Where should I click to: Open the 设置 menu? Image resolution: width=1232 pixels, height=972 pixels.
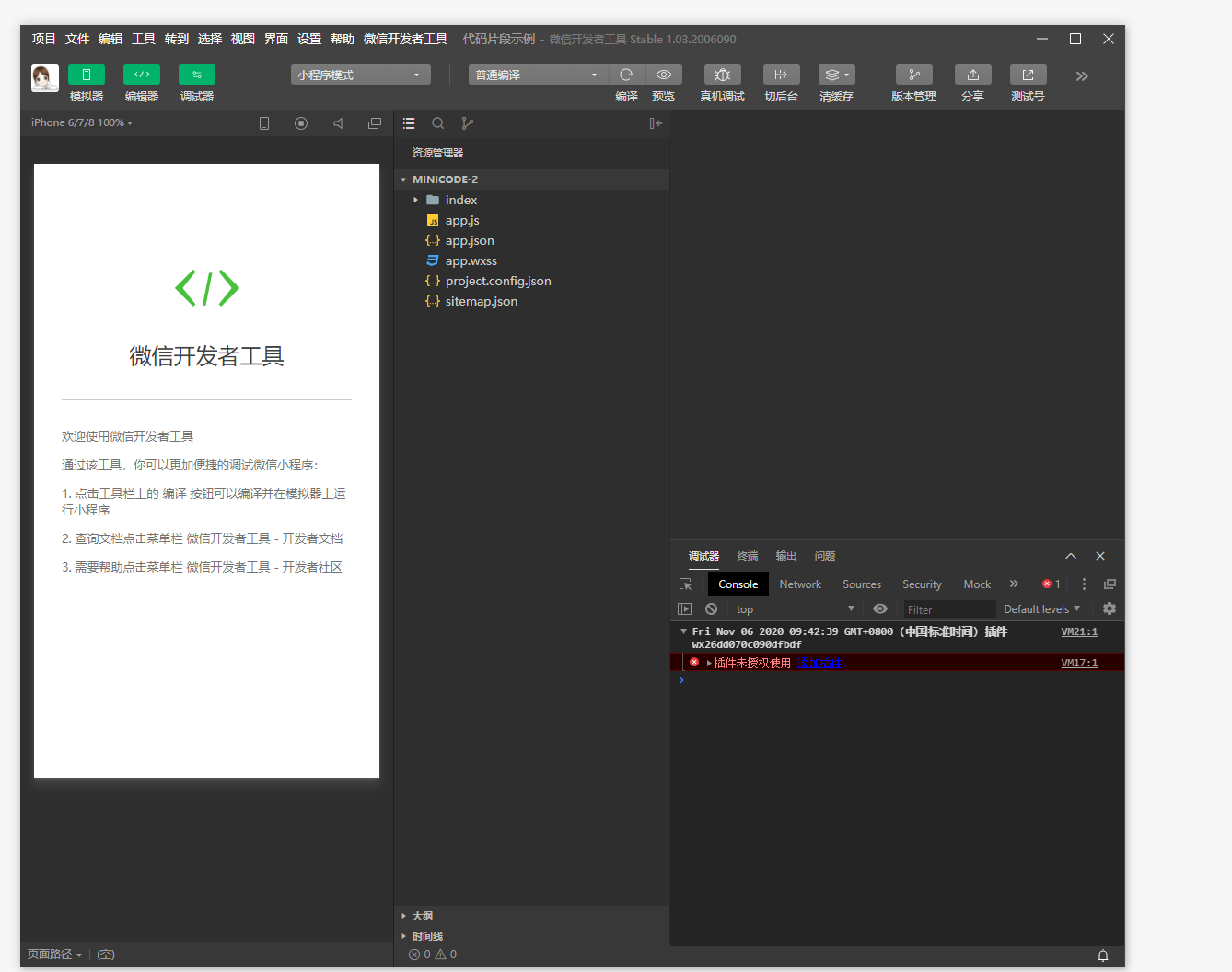click(309, 39)
